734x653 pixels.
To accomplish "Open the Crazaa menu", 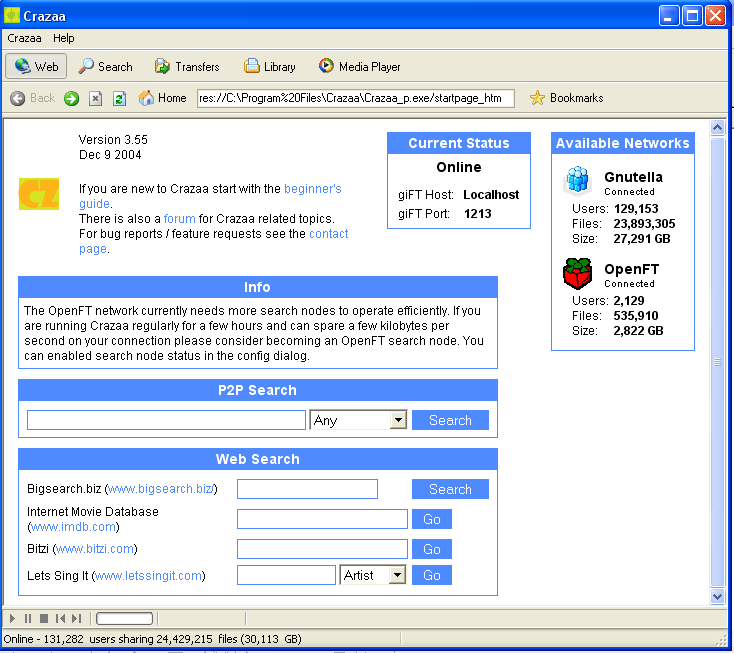I will [x=24, y=38].
